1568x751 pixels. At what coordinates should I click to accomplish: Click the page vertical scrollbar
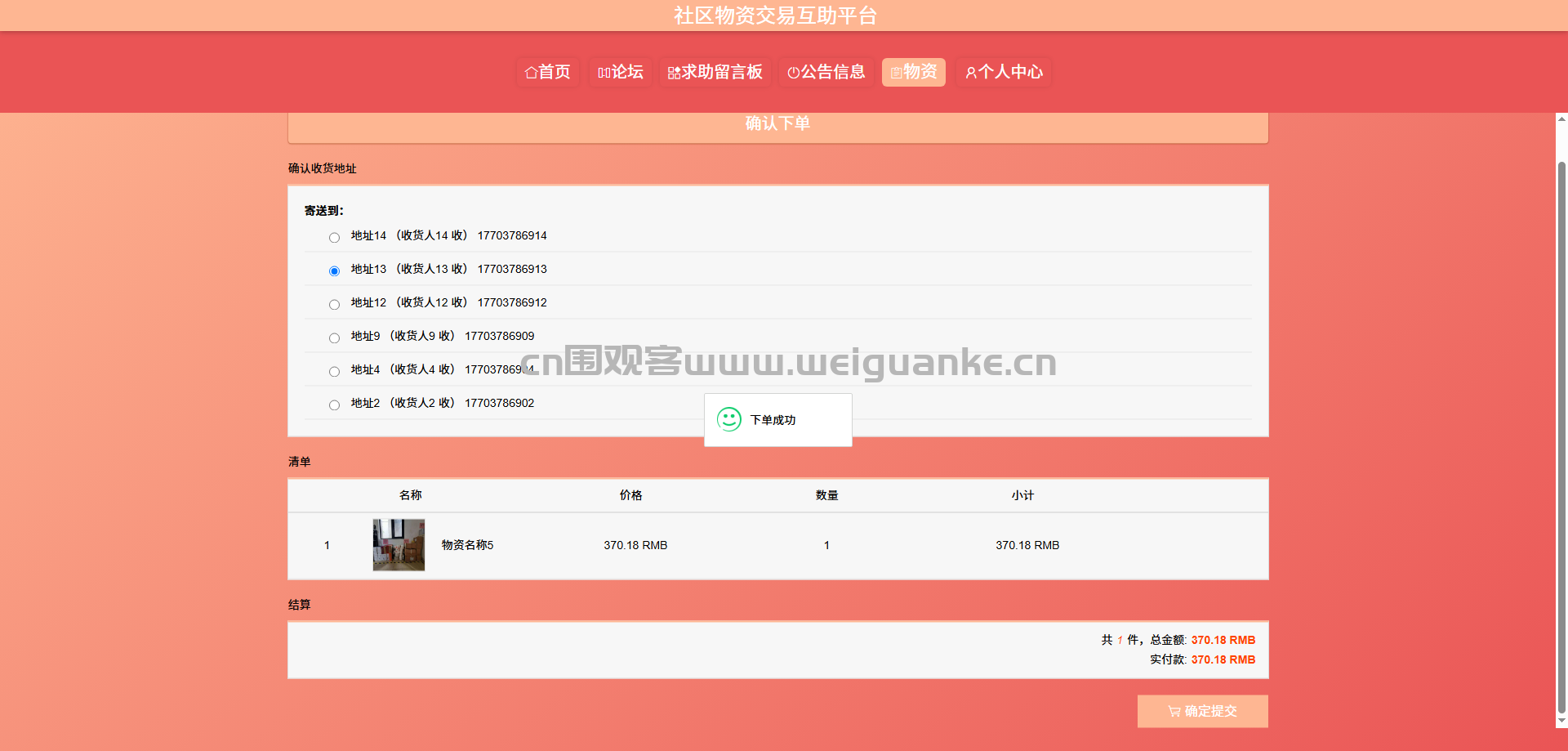1561,438
